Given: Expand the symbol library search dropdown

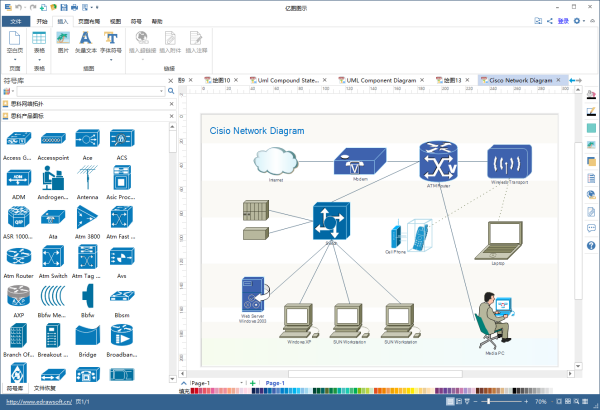Looking at the screenshot, I should coord(161,91).
